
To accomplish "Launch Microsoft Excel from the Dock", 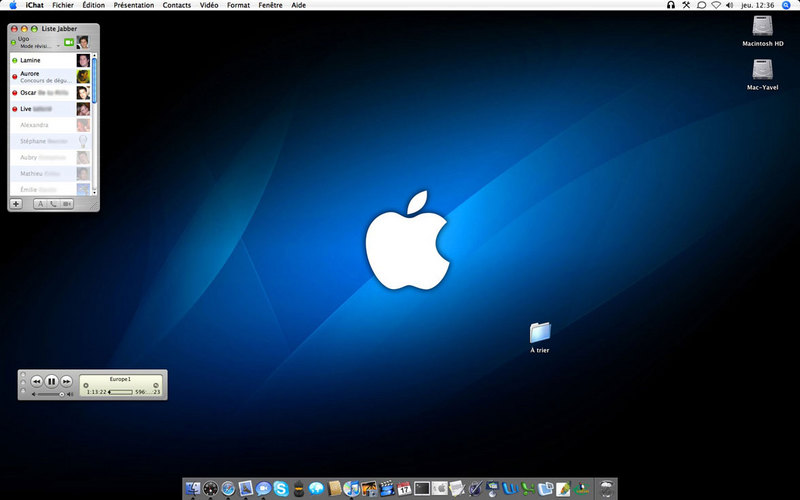I will (528, 488).
